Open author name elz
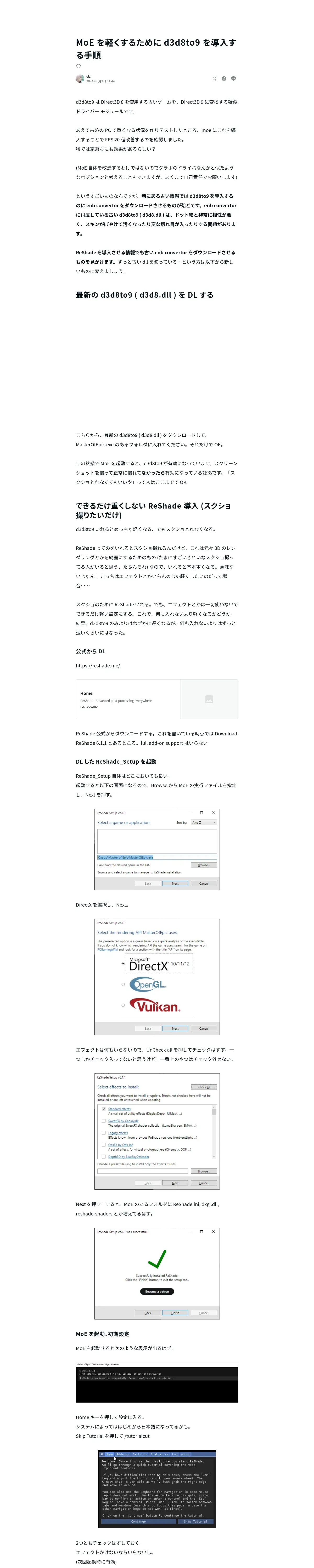This screenshot has width=314, height=1568. tap(88, 76)
